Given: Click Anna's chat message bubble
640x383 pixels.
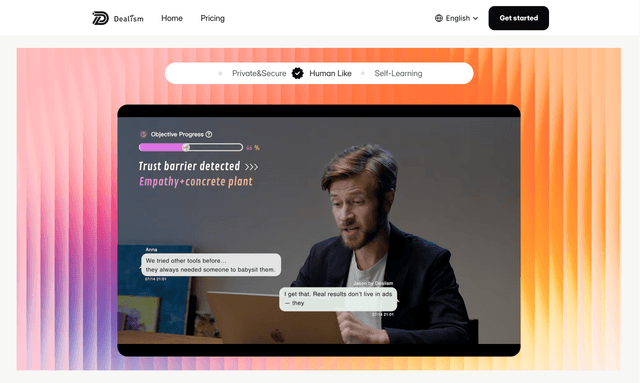Looking at the screenshot, I should (x=211, y=265).
